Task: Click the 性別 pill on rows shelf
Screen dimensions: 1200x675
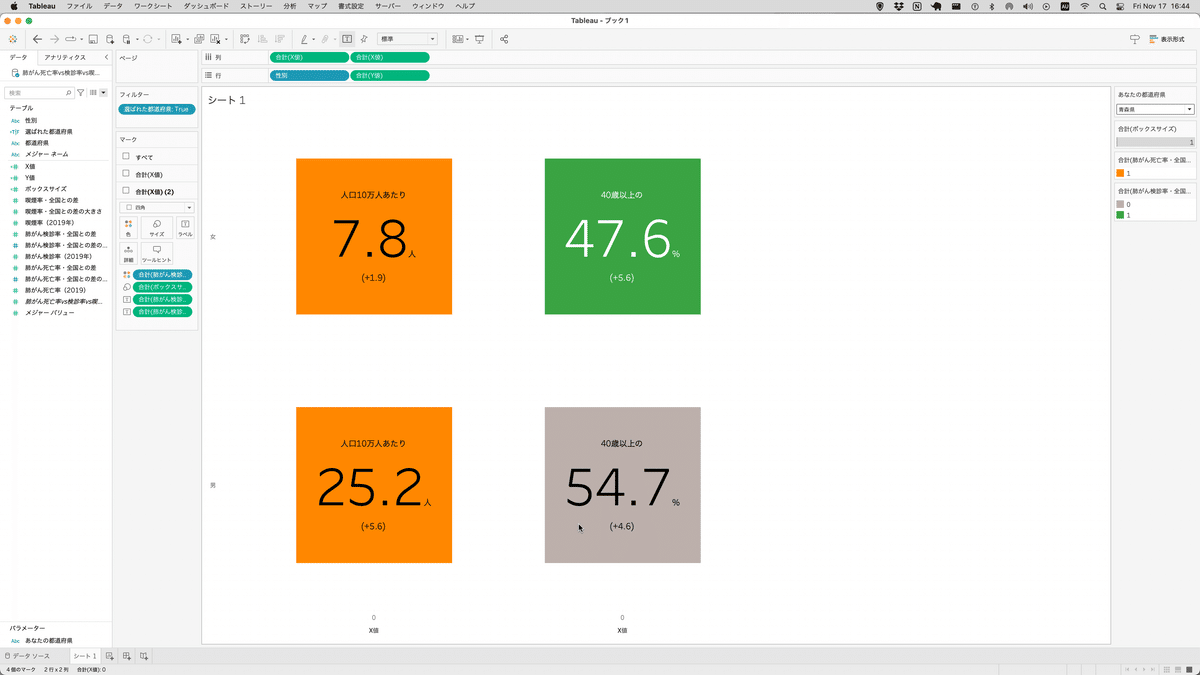Action: click(309, 75)
